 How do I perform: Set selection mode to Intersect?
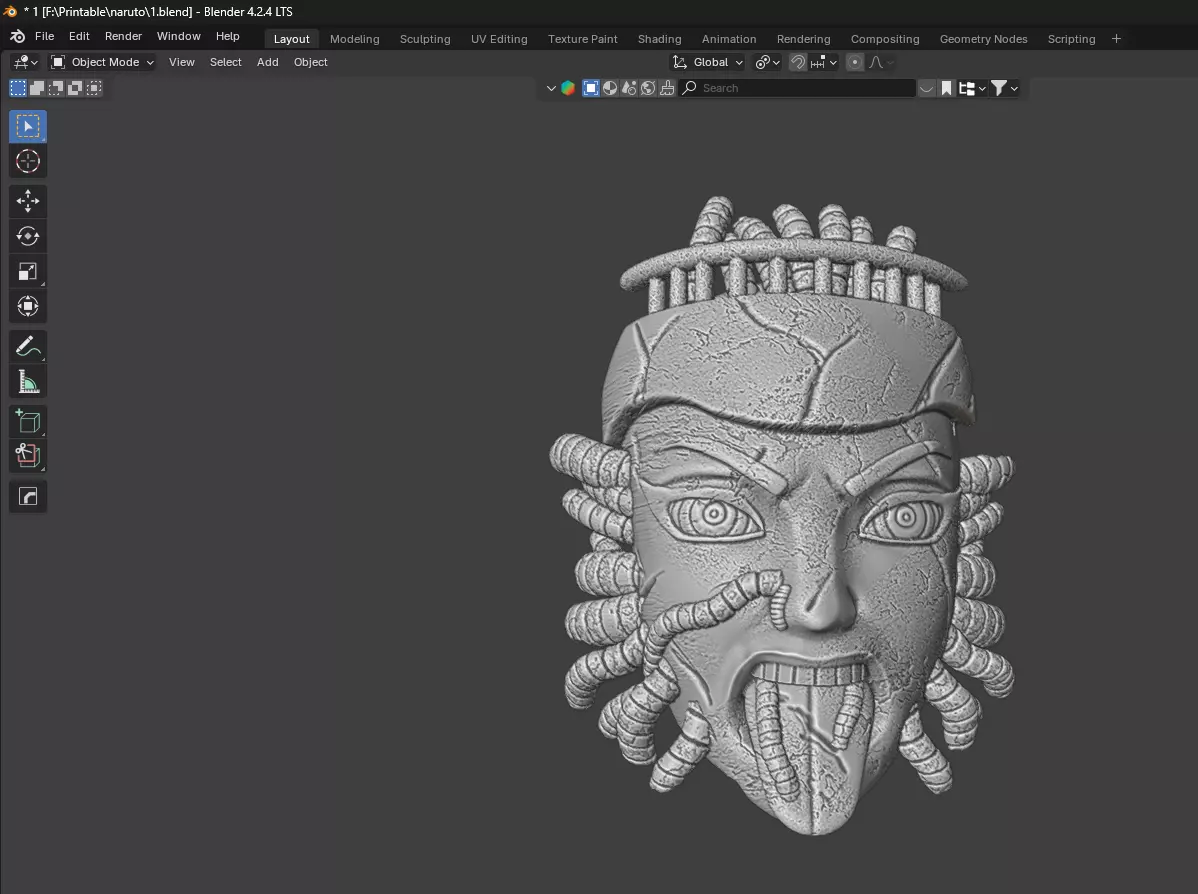pos(94,88)
